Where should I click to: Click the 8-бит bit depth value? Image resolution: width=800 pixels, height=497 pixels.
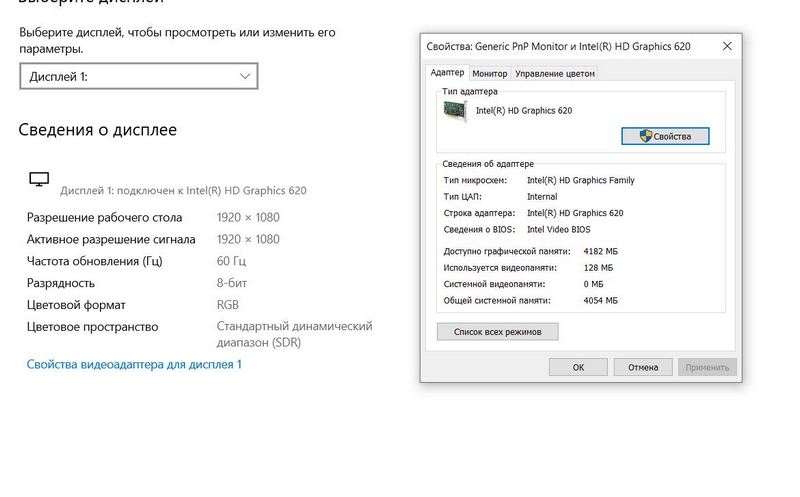coord(234,283)
